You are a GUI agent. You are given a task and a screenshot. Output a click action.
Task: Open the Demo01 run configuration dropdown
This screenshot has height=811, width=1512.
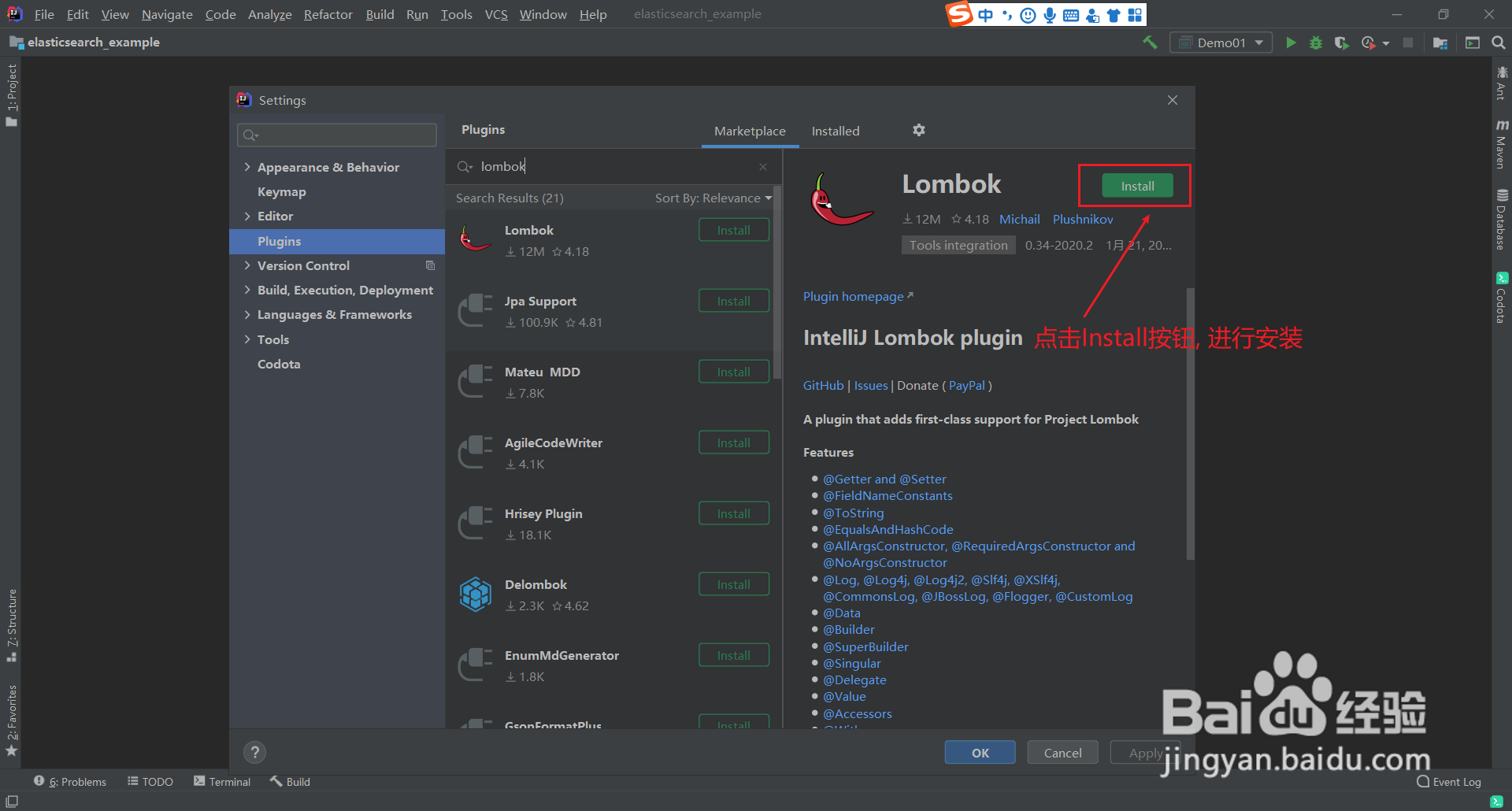[1221, 43]
